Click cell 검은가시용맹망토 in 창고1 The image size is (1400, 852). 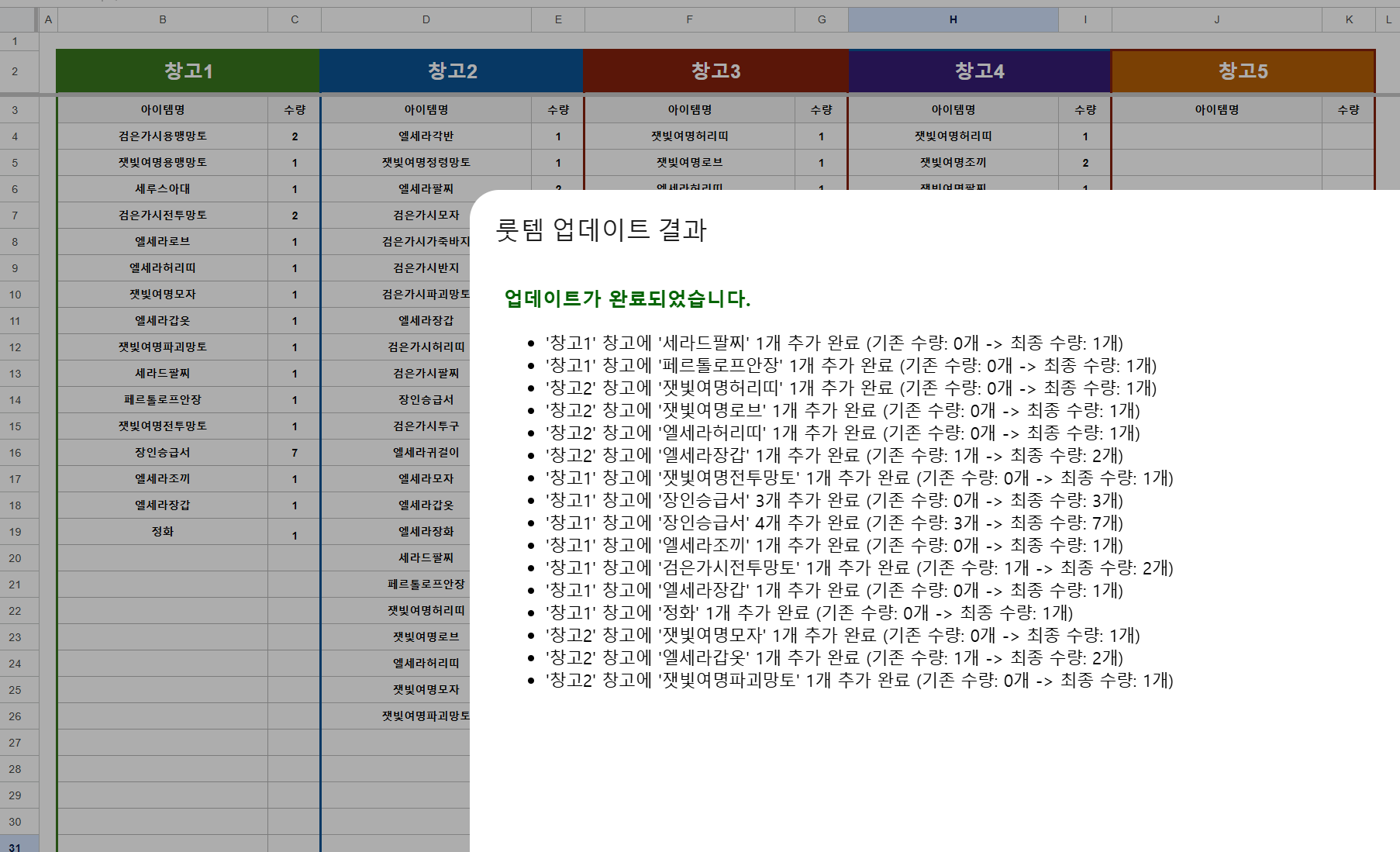163,136
